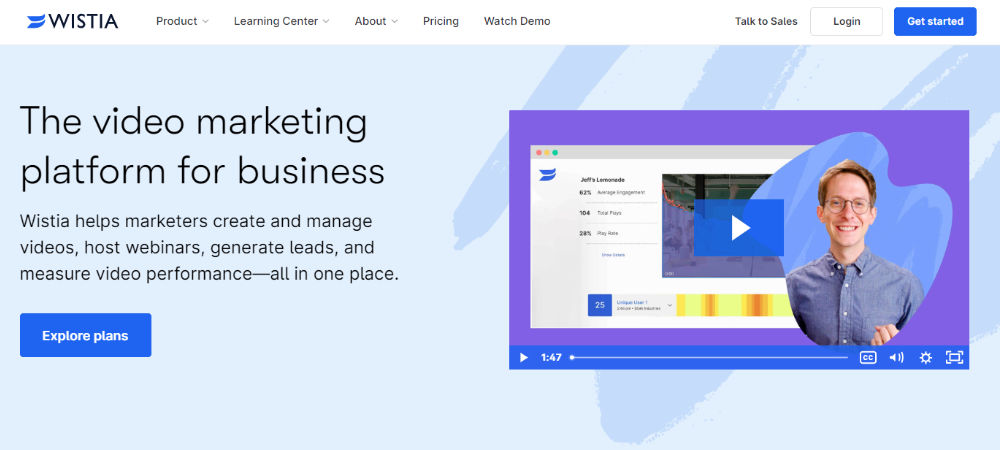Click the Wistia logo inside the video preview
The height and width of the screenshot is (450, 1000).
547,175
